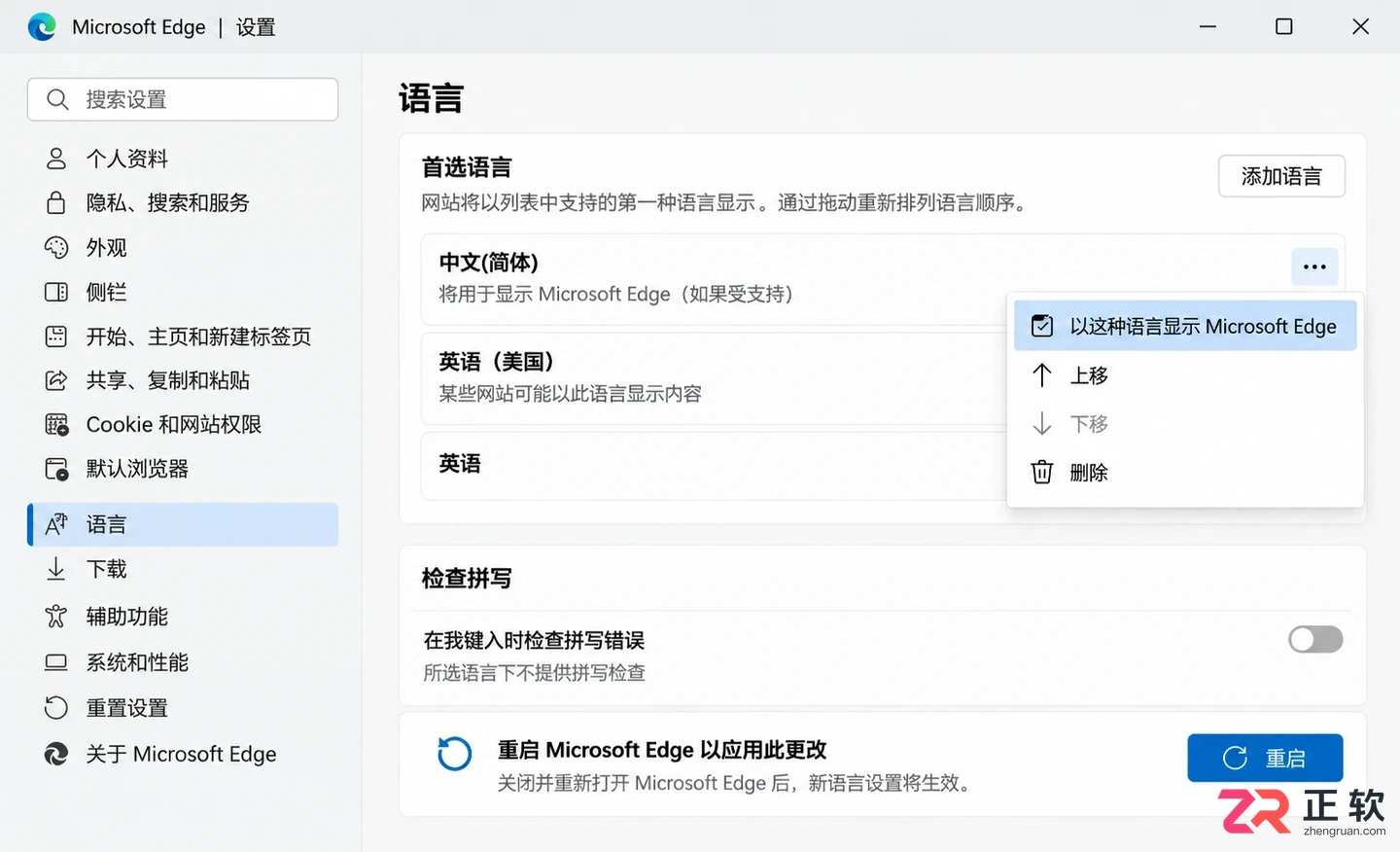Click the Microsoft Edge logo in title bar
Screen dimensions: 1400x852
point(42,26)
